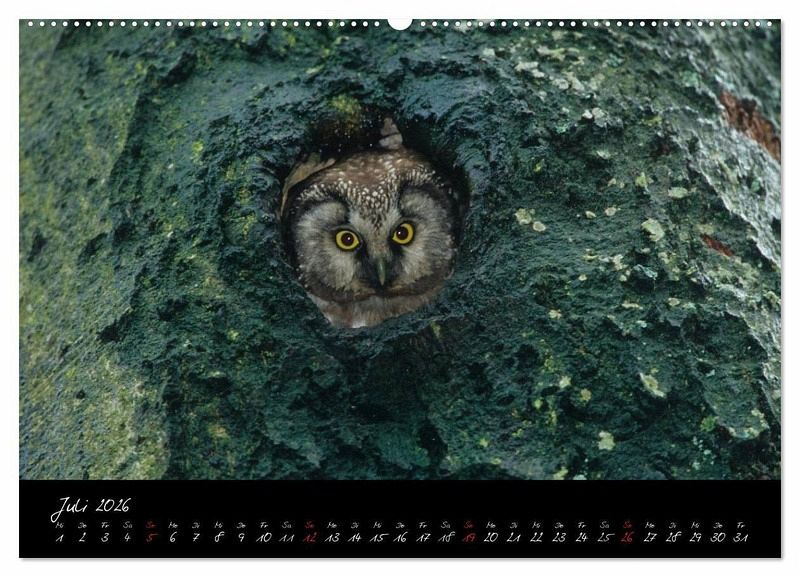Select date 21 in the calendar strip
This screenshot has width=800, height=577.
514,537
